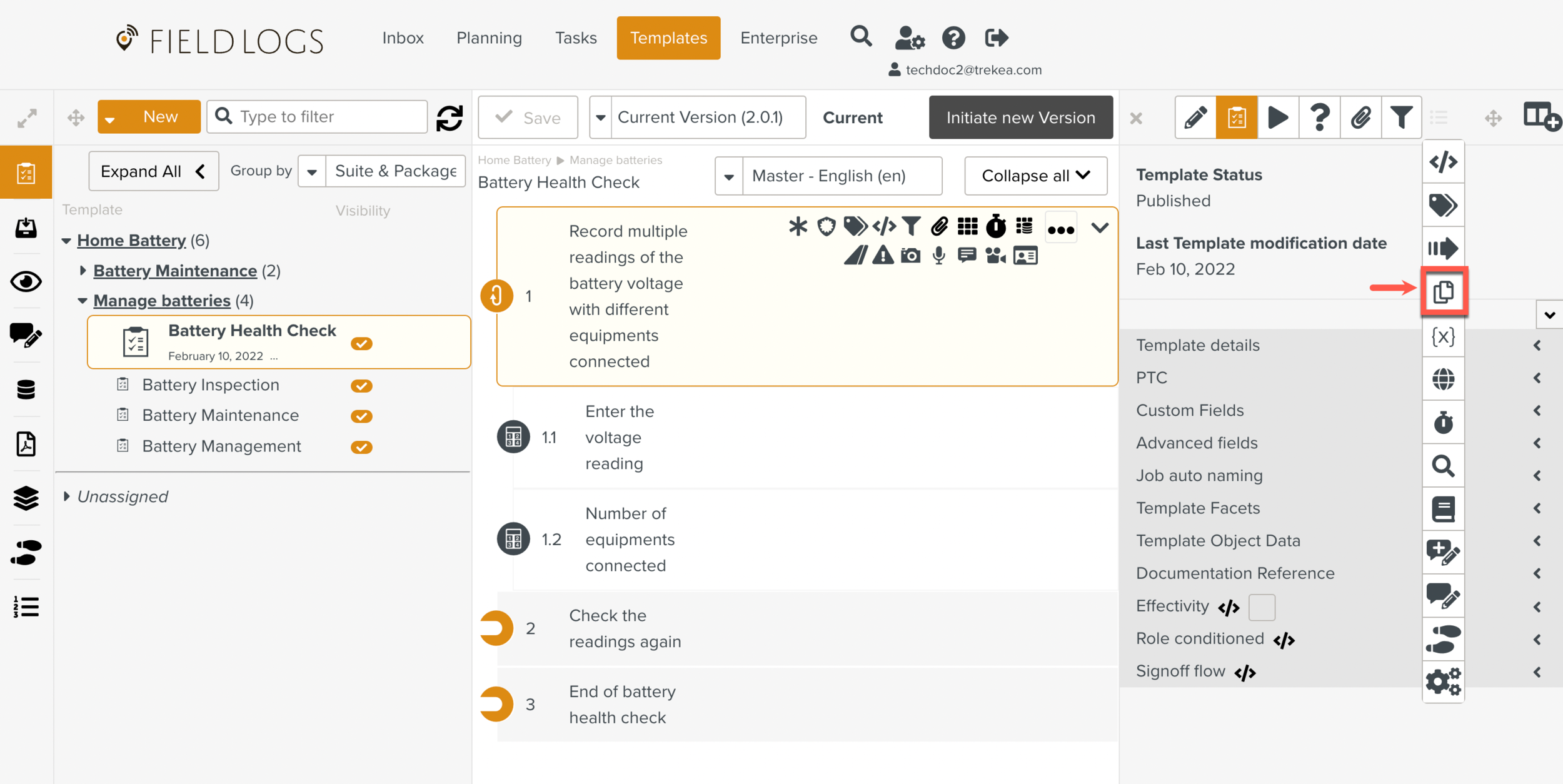Open the database icon in left sidebar
The width and height of the screenshot is (1563, 784).
pos(26,389)
